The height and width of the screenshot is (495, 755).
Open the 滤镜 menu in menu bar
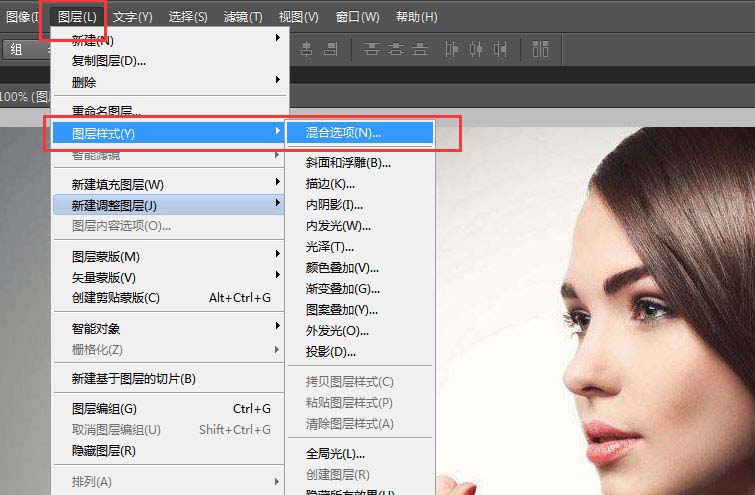coord(243,17)
